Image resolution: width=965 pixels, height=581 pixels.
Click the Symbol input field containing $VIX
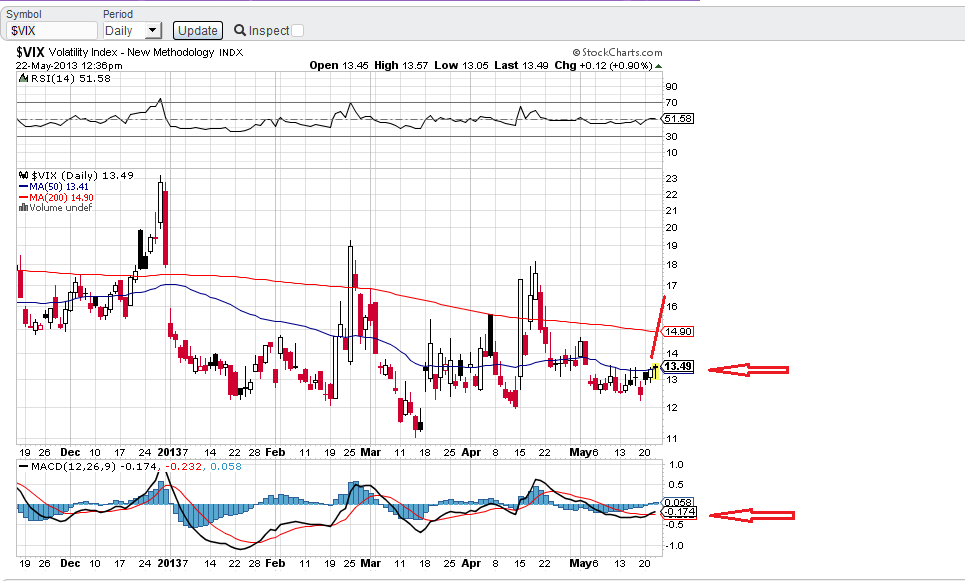tap(52, 31)
